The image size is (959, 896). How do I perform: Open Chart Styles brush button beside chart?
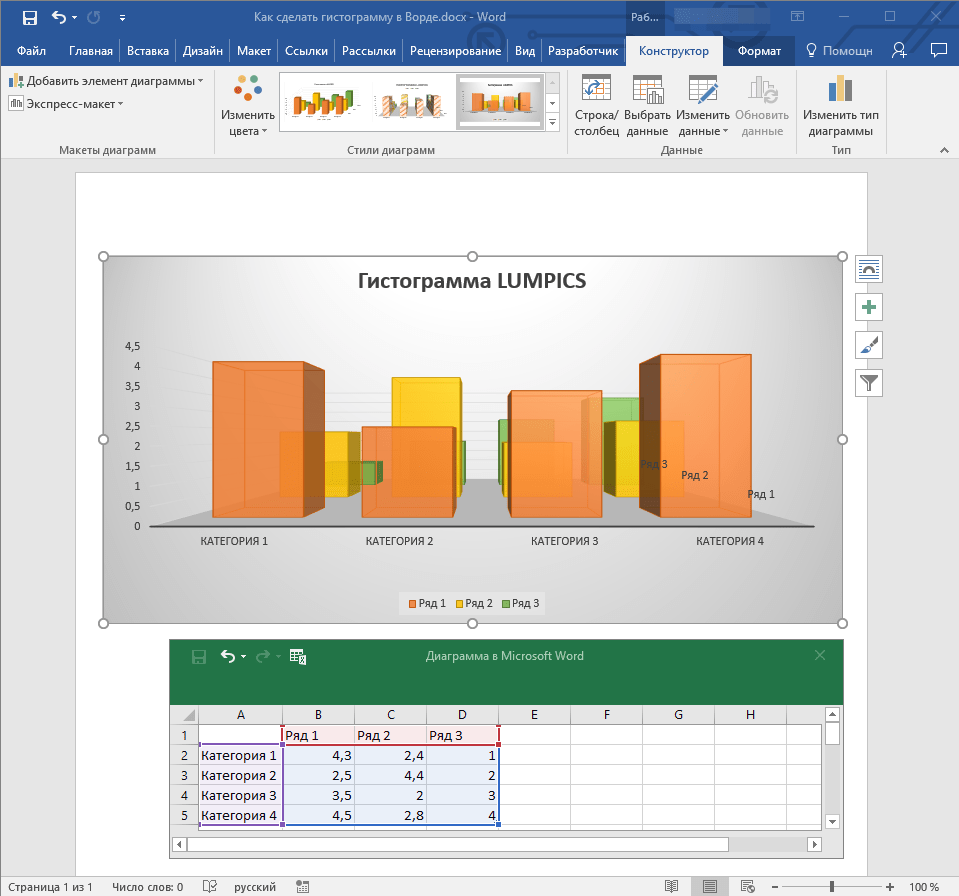pos(869,345)
